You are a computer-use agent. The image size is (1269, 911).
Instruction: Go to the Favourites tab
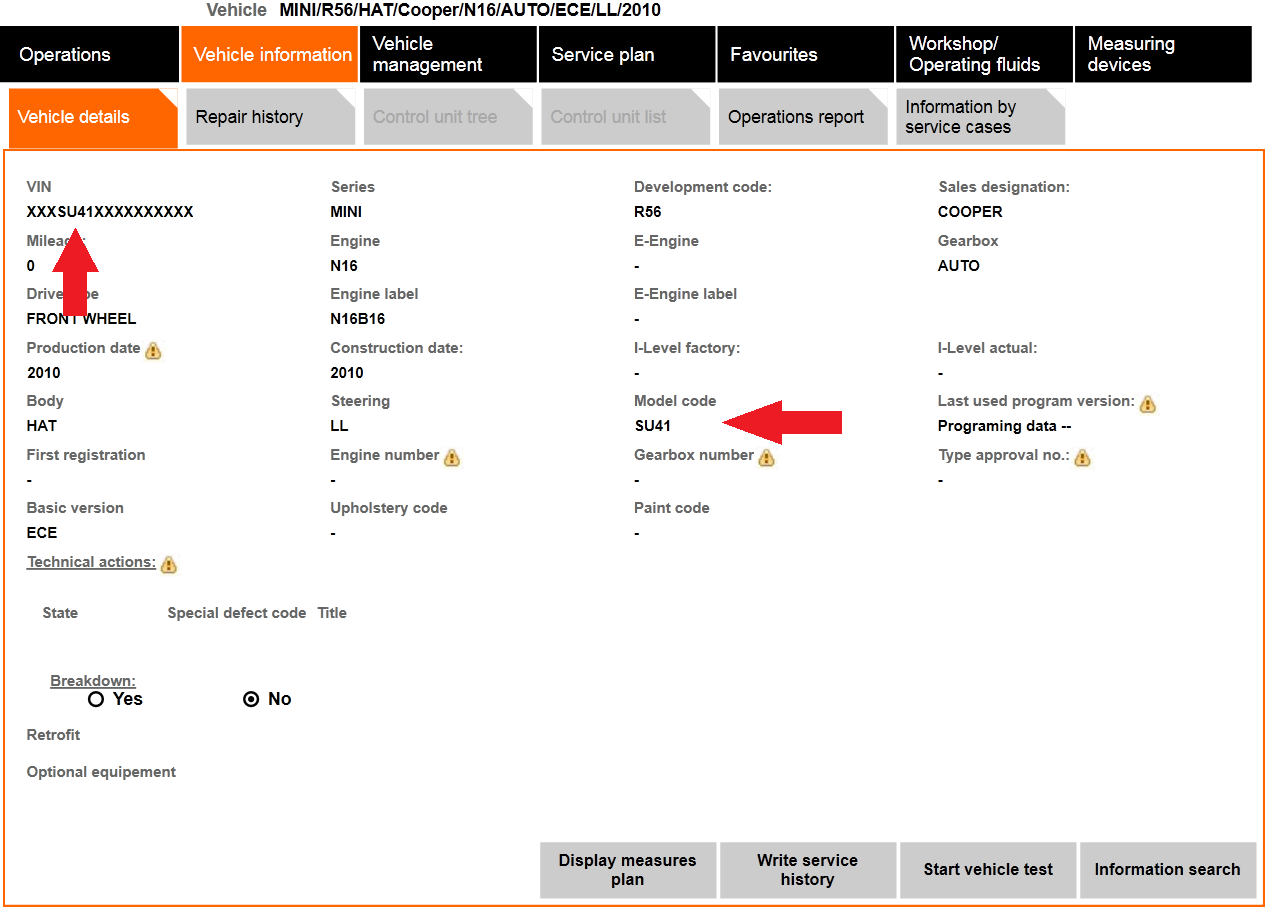pos(804,55)
